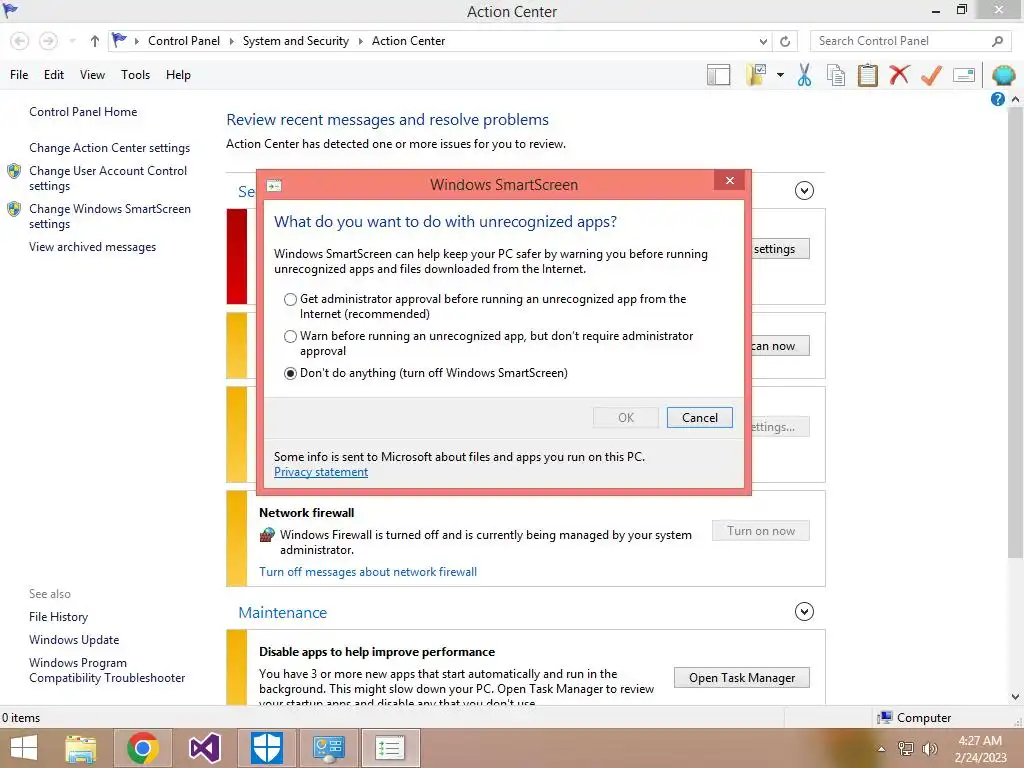The height and width of the screenshot is (768, 1024).
Task: Open the View menu
Action: (92, 75)
